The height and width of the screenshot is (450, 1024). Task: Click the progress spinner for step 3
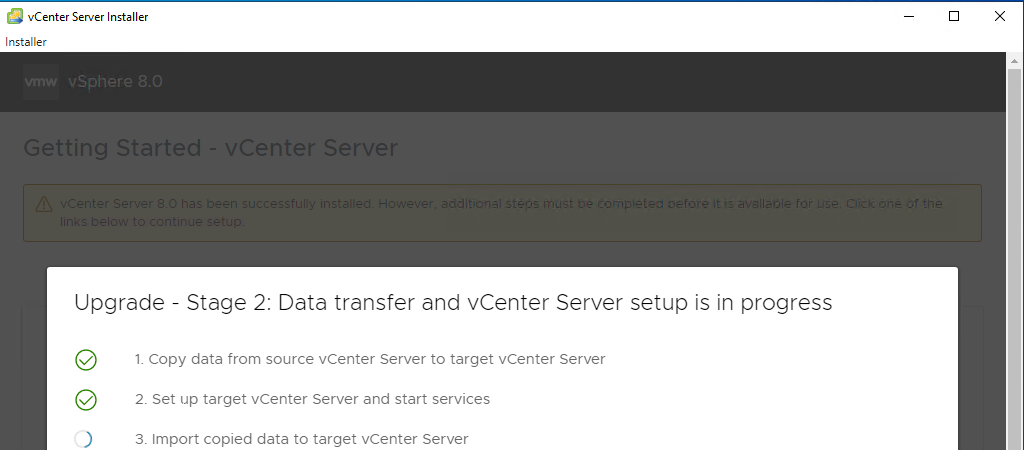[84, 439]
